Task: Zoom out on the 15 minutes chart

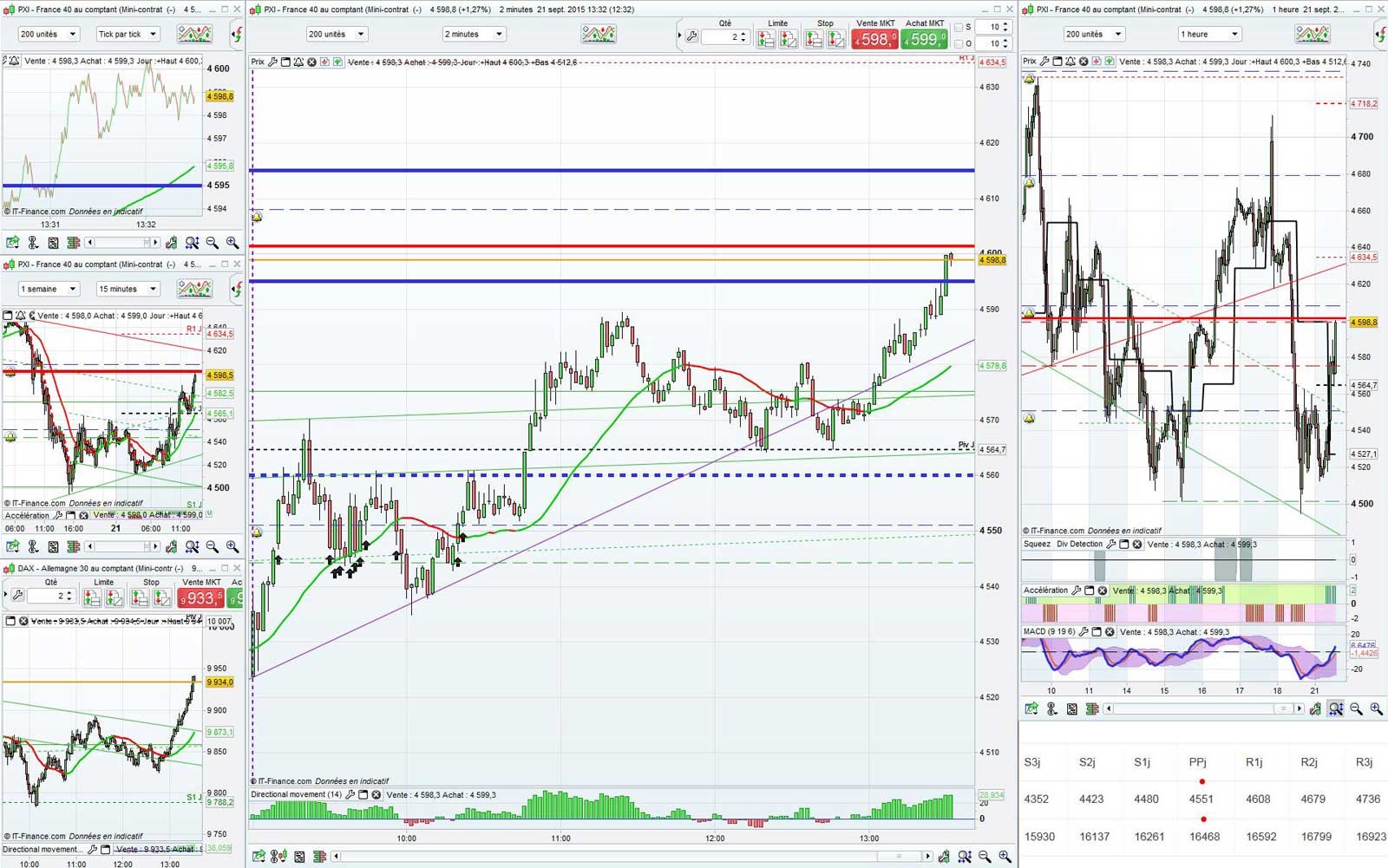Action: (213, 546)
